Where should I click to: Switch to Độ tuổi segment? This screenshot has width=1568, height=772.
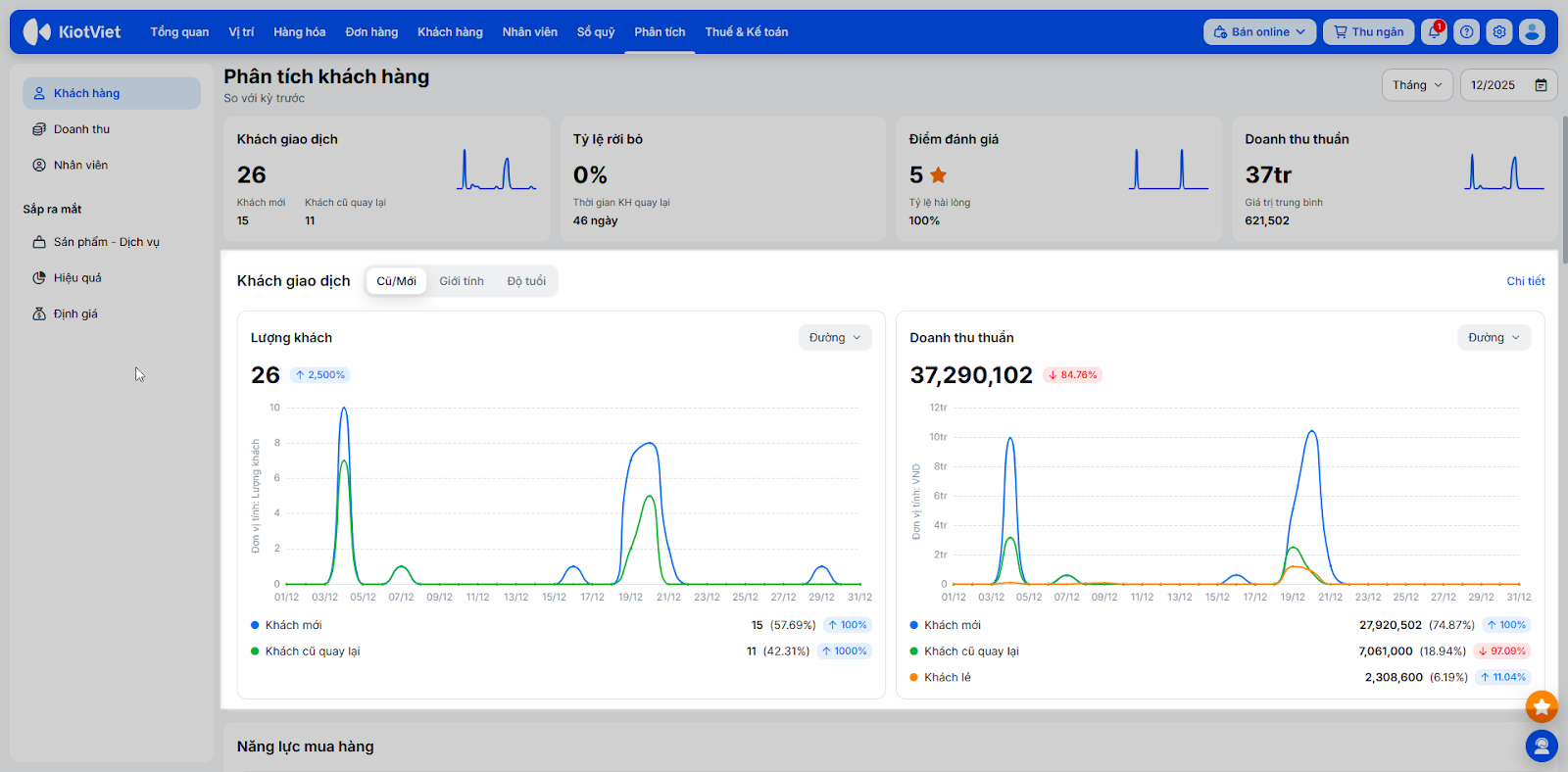[x=526, y=281]
